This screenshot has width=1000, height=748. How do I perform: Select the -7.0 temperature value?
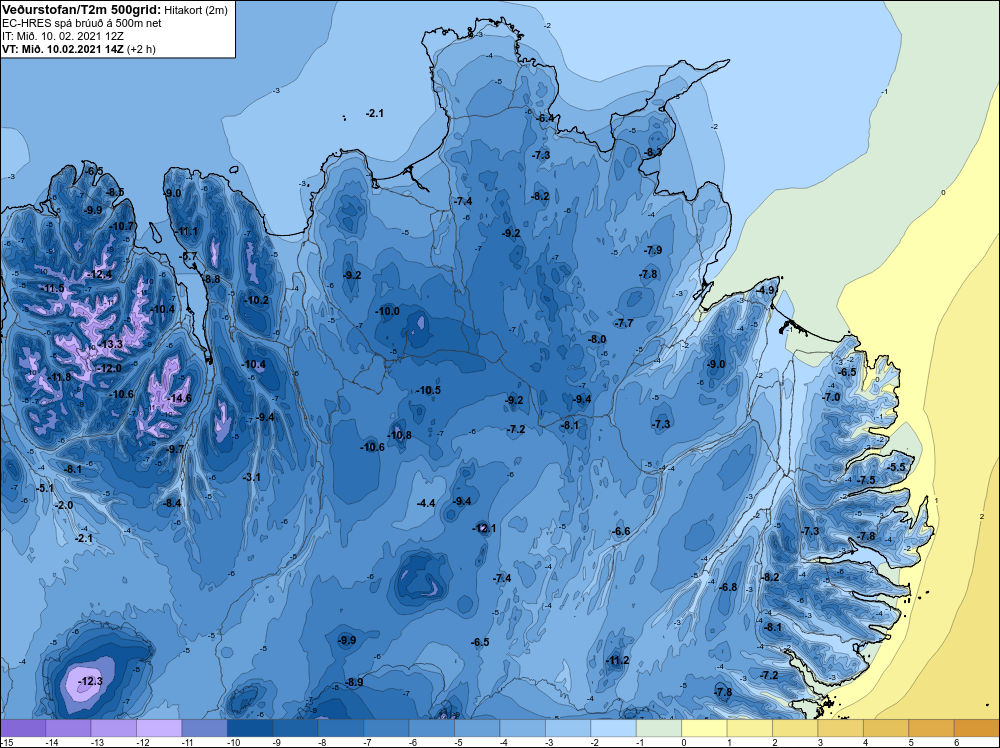click(x=831, y=397)
